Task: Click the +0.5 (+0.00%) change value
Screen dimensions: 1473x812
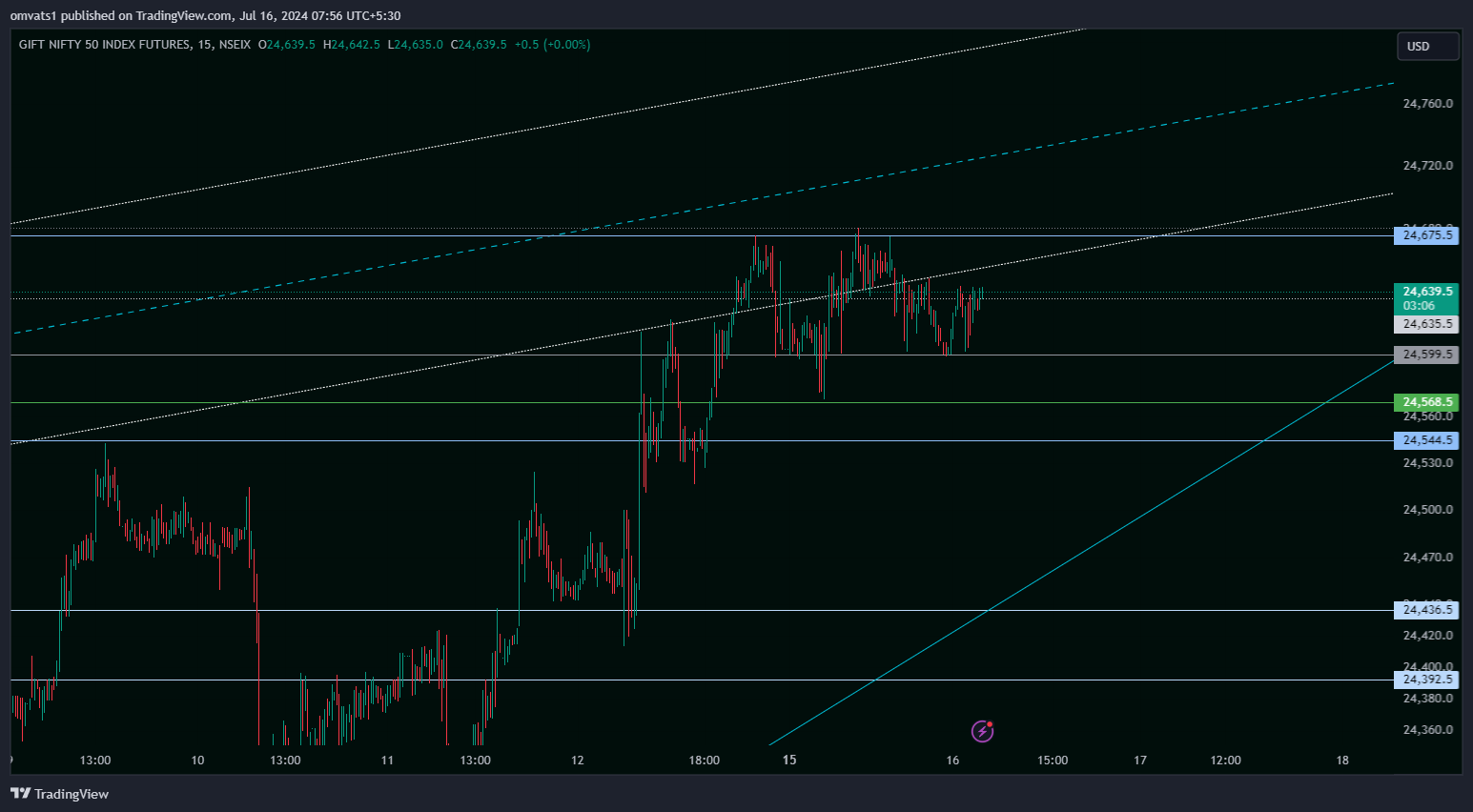Action: 552,45
